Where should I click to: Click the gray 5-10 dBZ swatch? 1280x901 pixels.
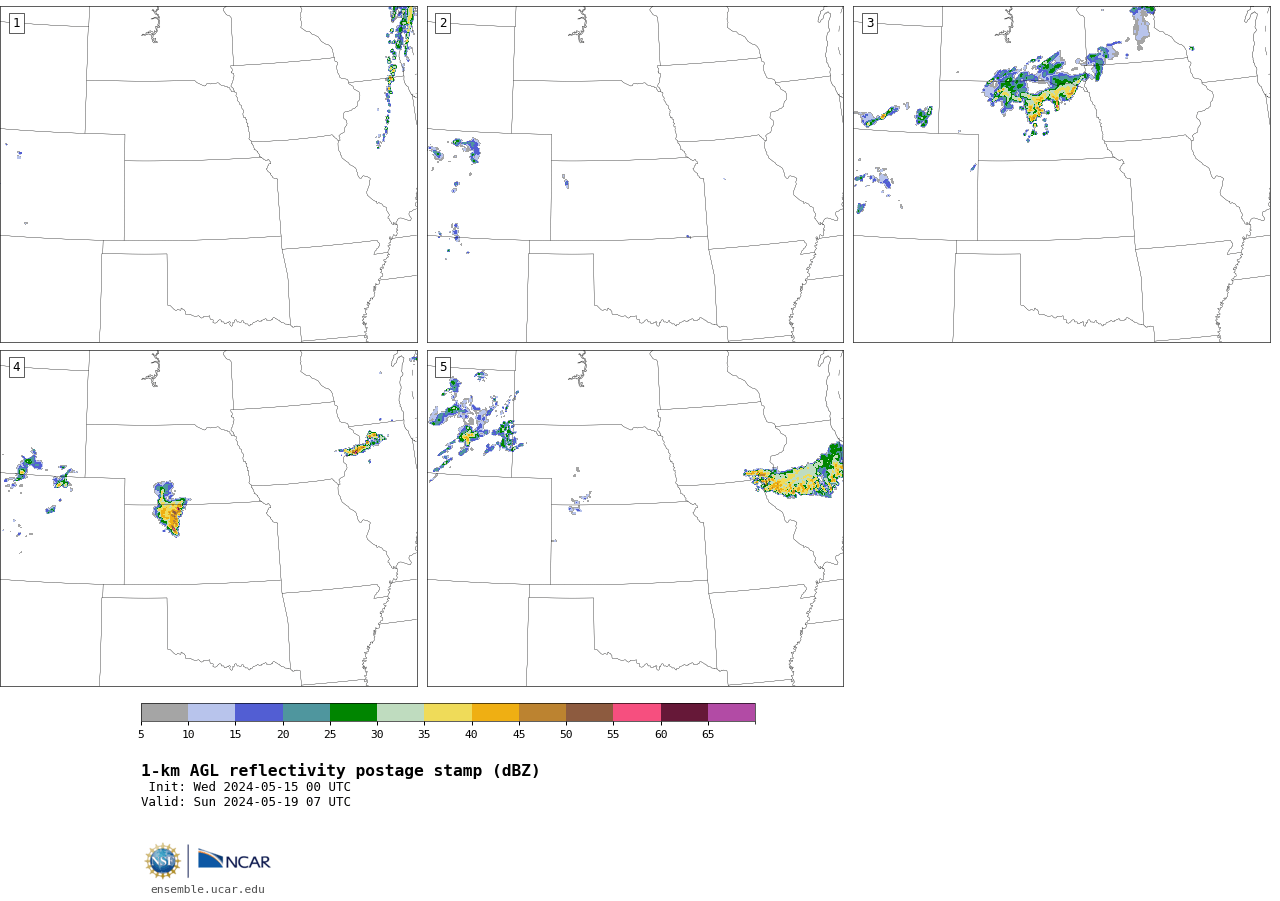click(x=164, y=713)
